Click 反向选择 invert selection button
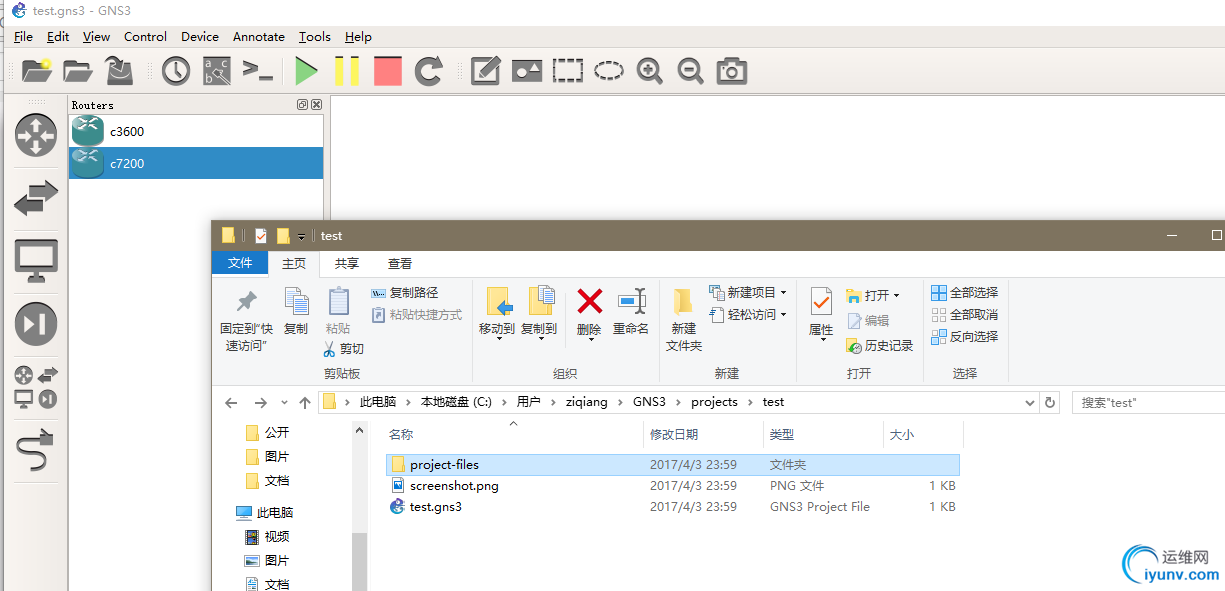Screen dimensions: 1225x591 point(965,336)
